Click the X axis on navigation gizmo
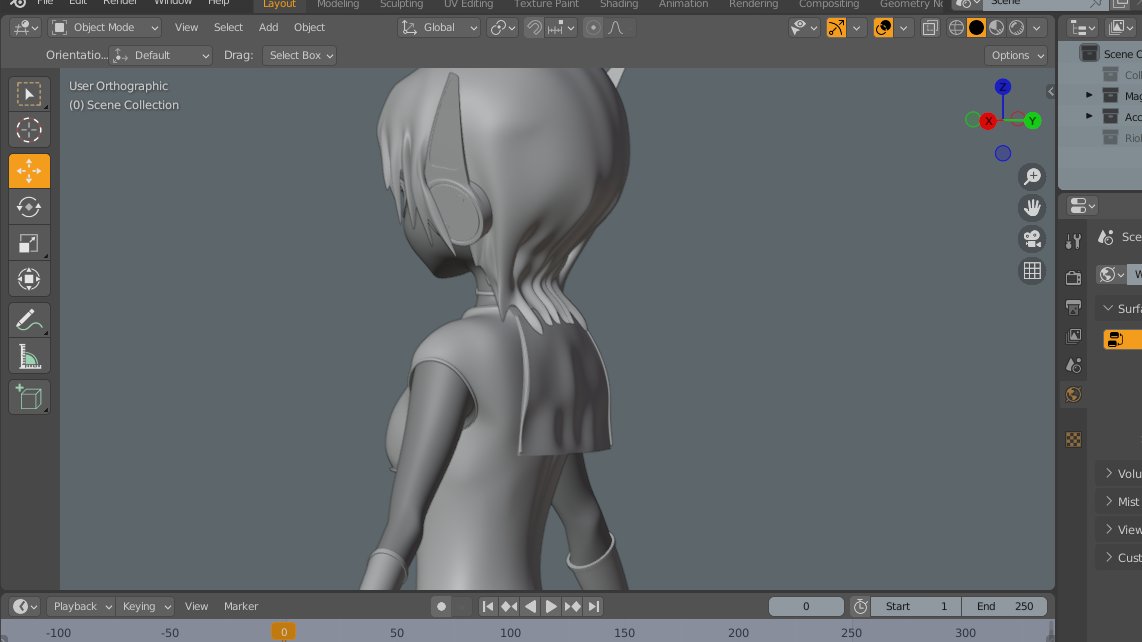1142x642 pixels. pos(988,121)
